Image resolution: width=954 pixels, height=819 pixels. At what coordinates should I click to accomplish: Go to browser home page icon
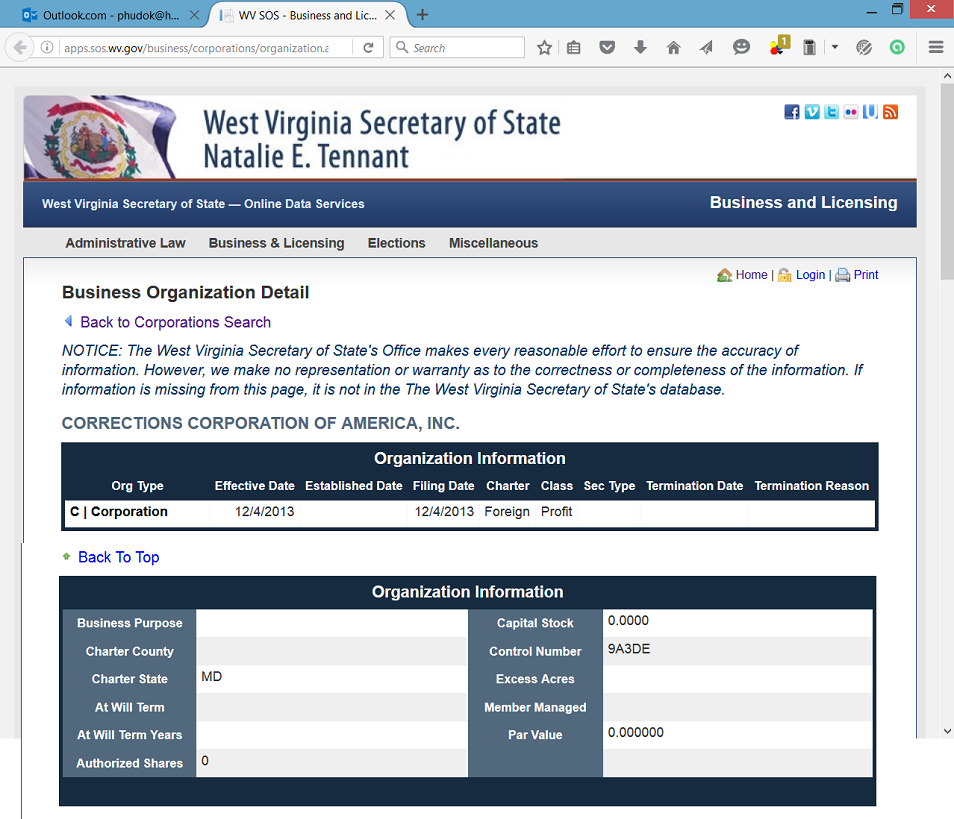(x=674, y=47)
